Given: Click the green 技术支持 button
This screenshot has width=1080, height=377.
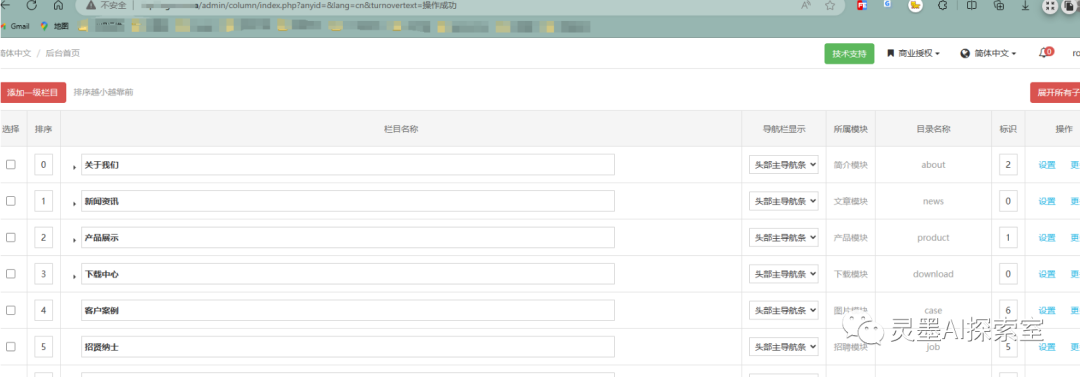Looking at the screenshot, I should click(x=849, y=53).
